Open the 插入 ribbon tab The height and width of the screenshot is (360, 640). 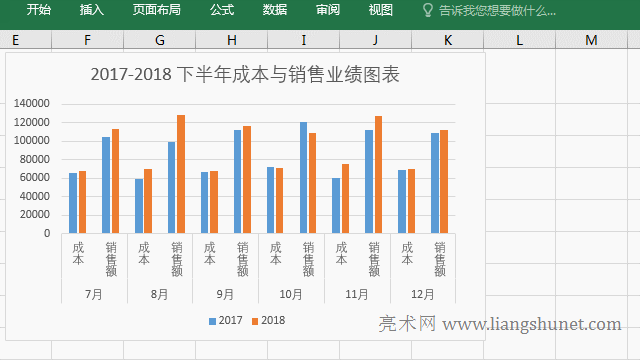pyautogui.click(x=92, y=10)
